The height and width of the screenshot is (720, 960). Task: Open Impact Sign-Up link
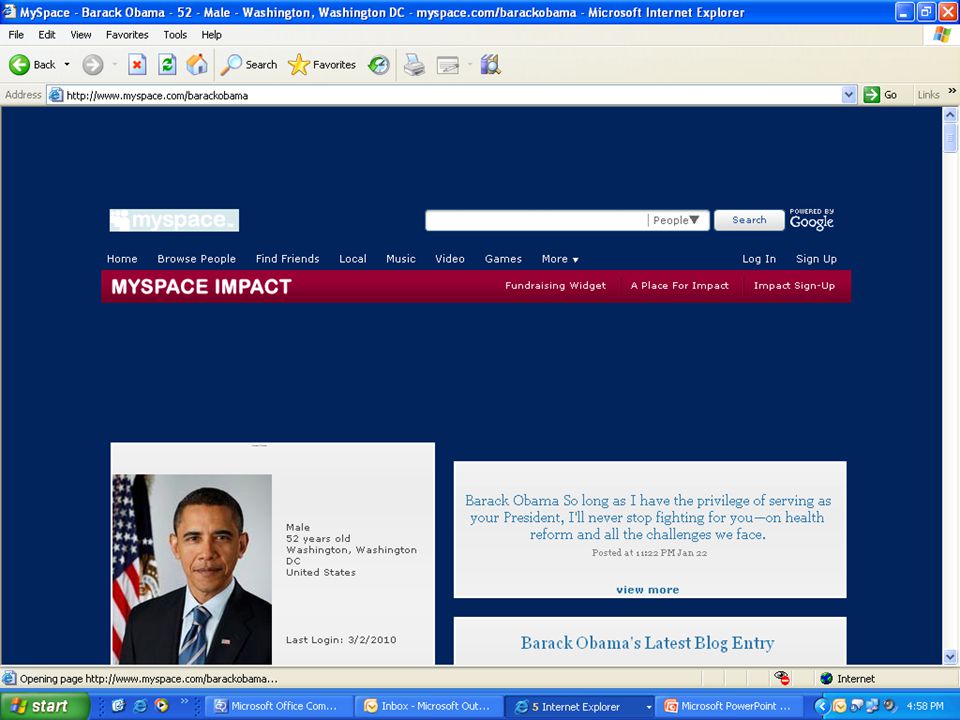click(794, 285)
